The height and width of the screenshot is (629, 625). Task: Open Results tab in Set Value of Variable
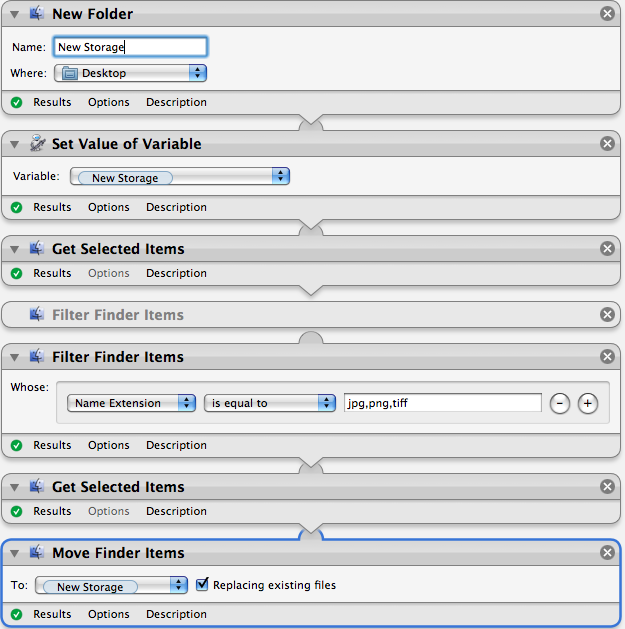pos(52,207)
